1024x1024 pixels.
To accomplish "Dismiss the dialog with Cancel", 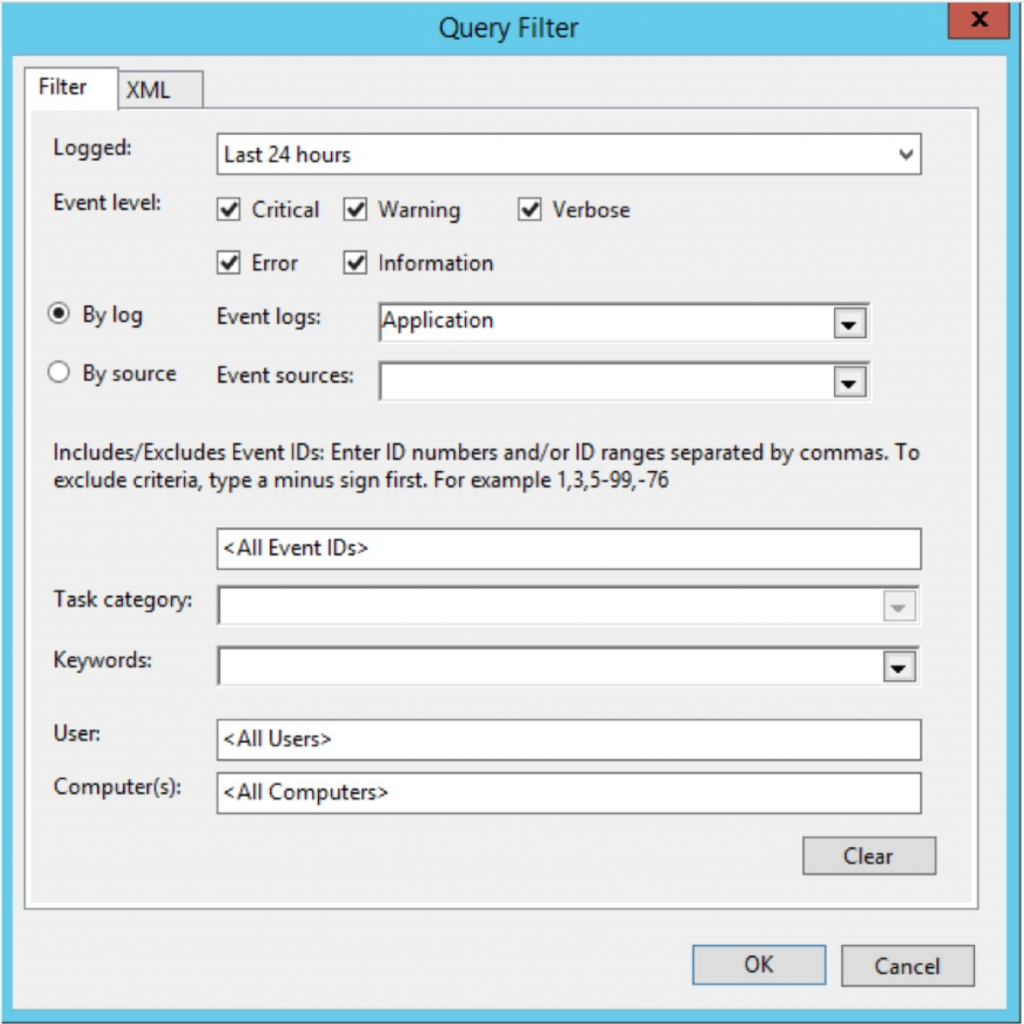I will [906, 964].
